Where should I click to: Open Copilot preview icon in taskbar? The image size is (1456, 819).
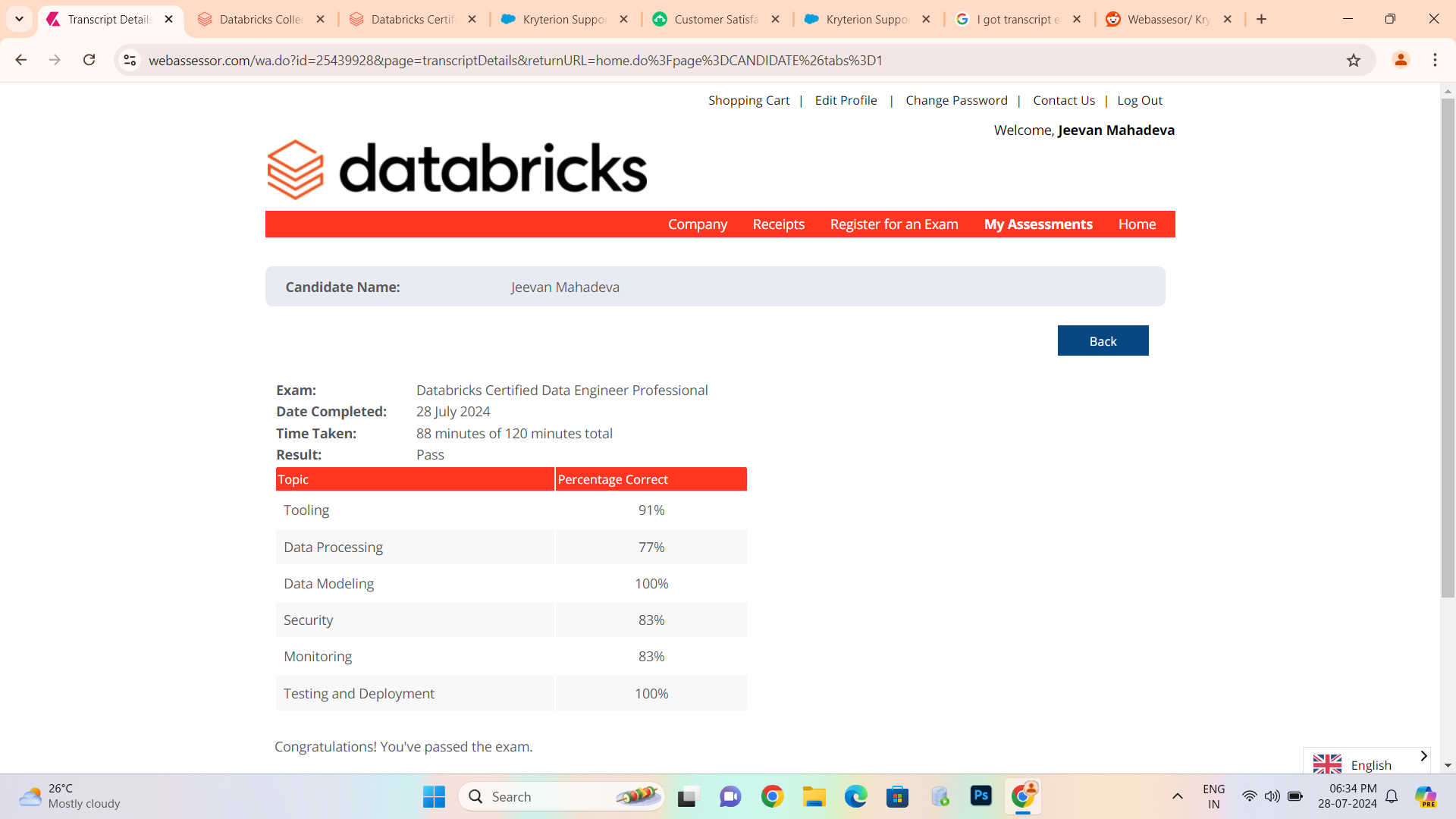1426,796
